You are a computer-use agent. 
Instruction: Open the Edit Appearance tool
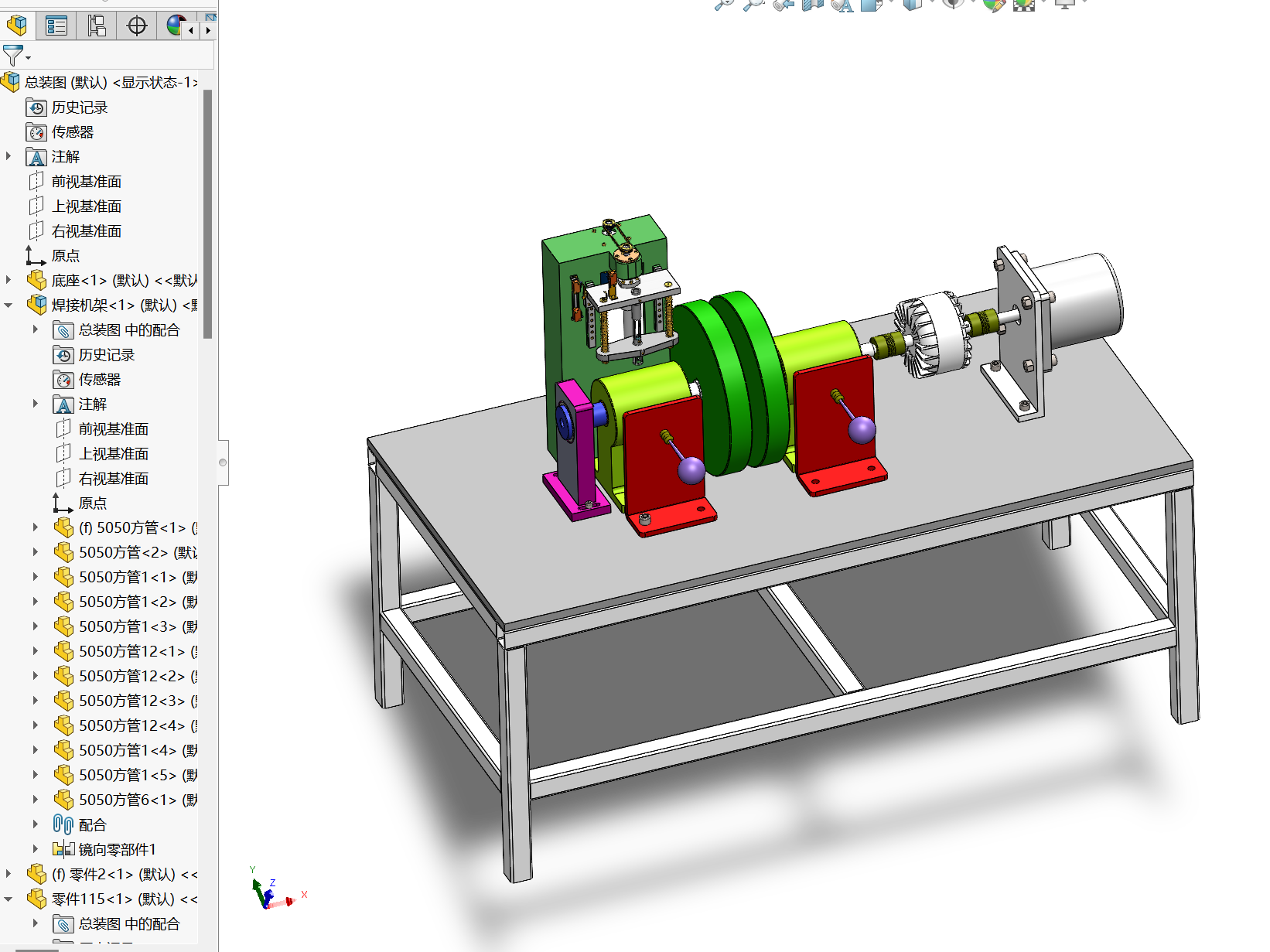click(x=994, y=5)
